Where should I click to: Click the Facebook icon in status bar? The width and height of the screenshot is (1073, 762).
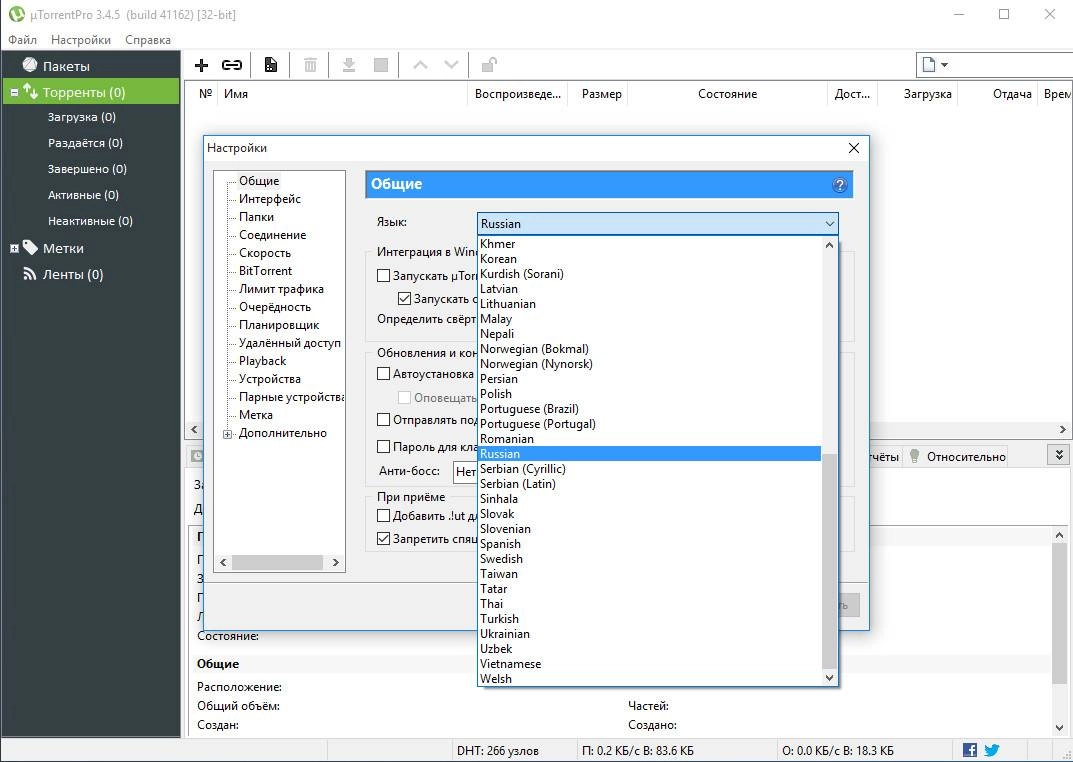point(969,749)
